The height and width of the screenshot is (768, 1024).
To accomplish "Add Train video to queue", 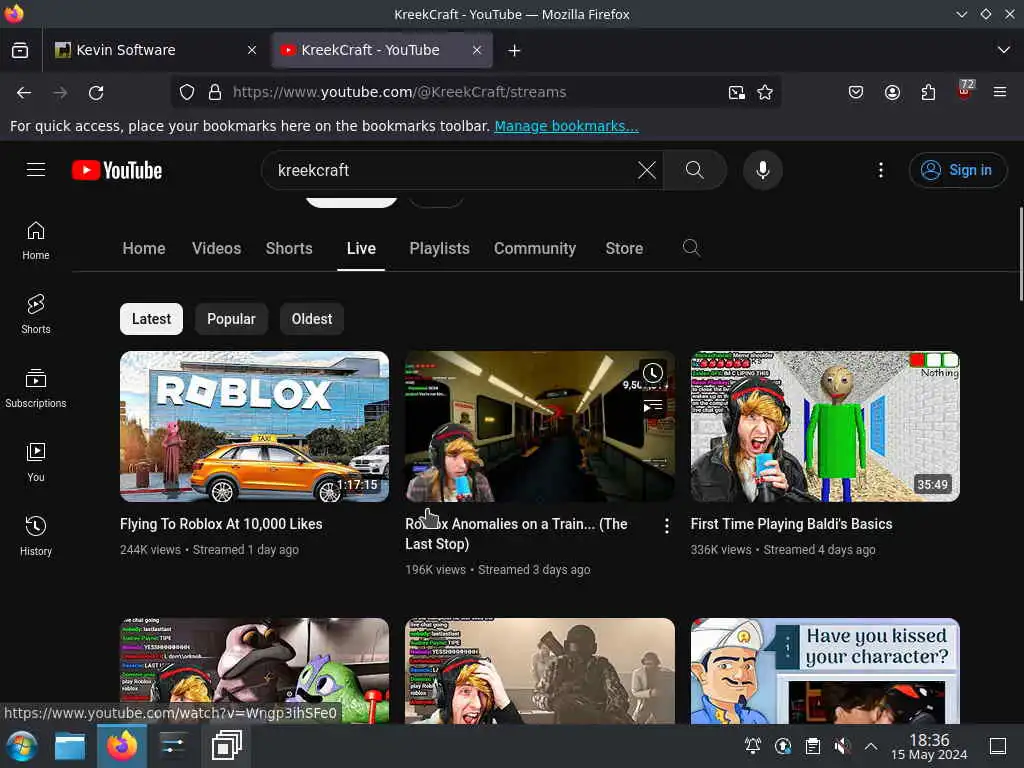I will pyautogui.click(x=652, y=407).
